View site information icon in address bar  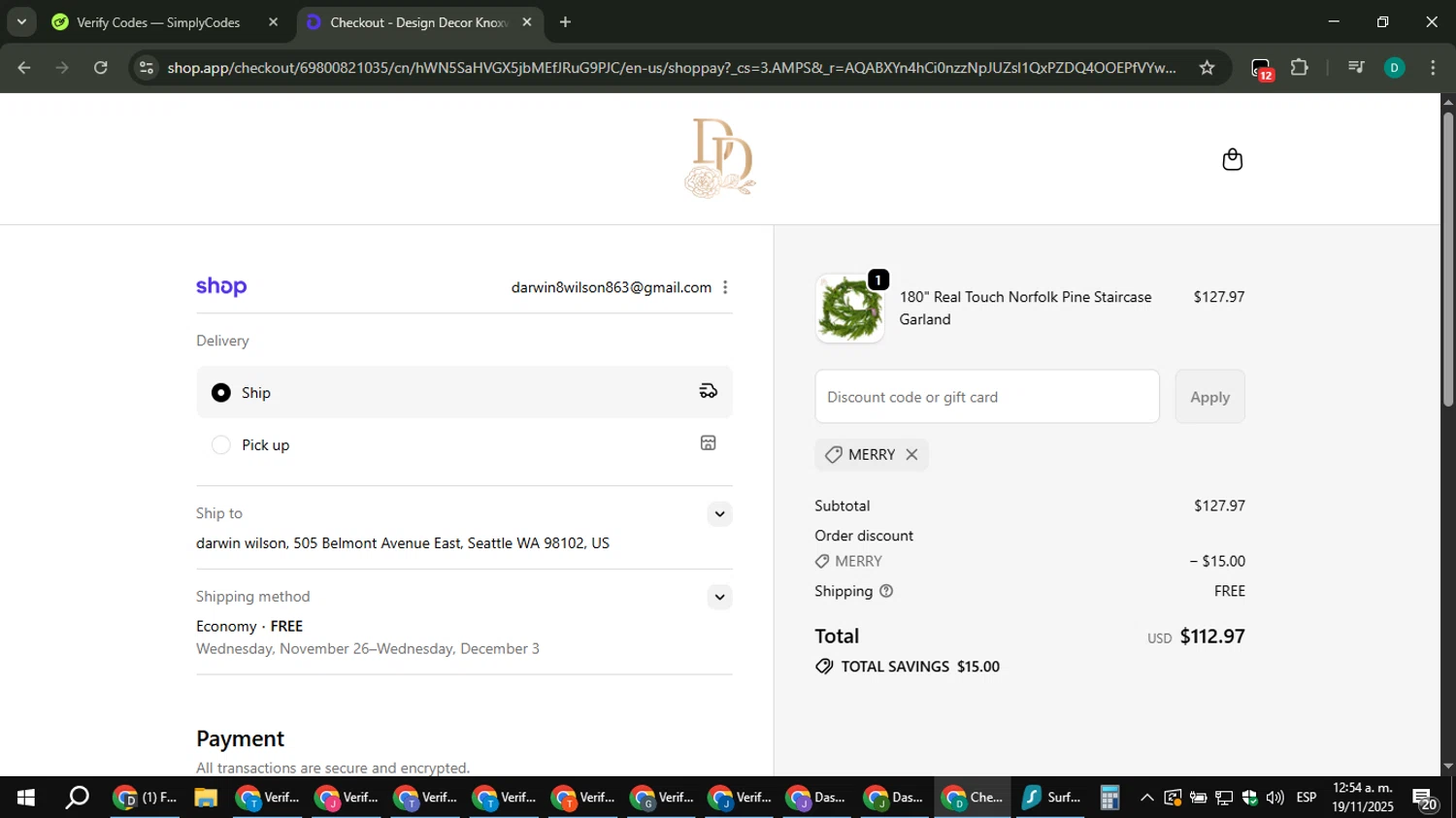pos(147,67)
